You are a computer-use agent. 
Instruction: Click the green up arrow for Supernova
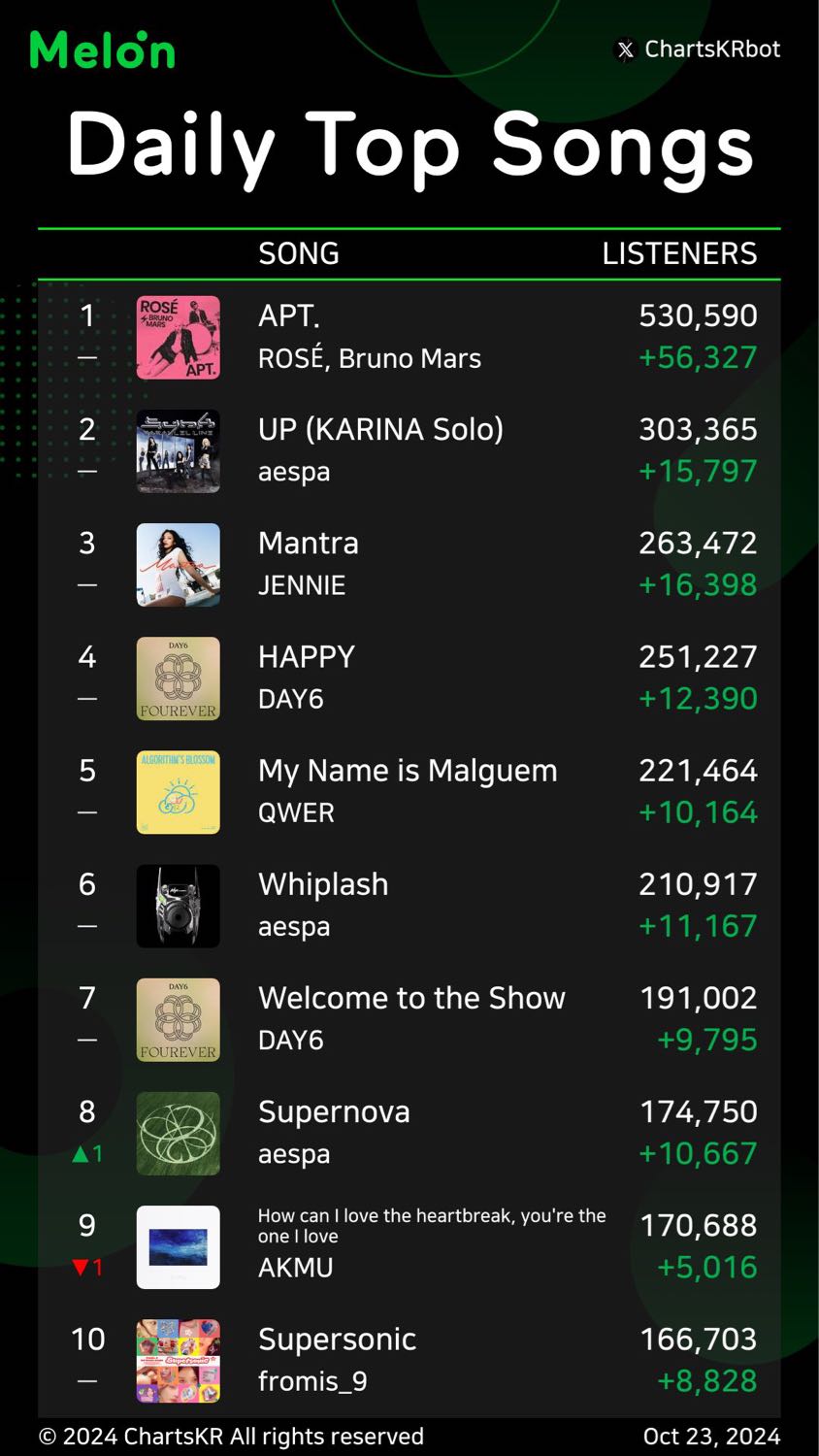pyautogui.click(x=81, y=1154)
